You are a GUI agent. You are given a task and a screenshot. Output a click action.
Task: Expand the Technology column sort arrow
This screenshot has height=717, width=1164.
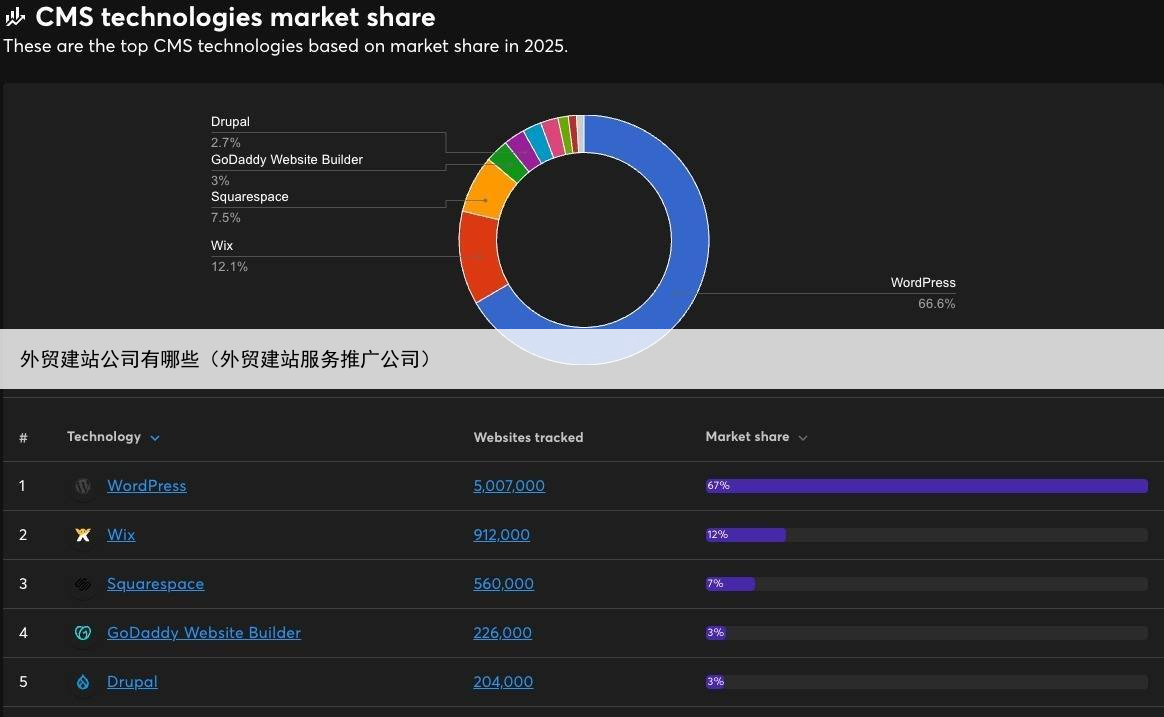click(x=155, y=438)
